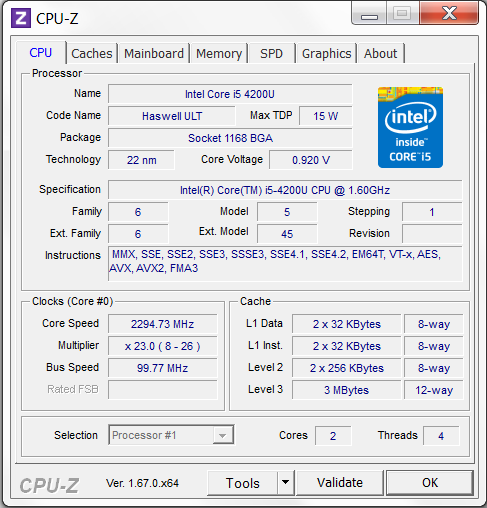Click the Tools button

(242, 483)
